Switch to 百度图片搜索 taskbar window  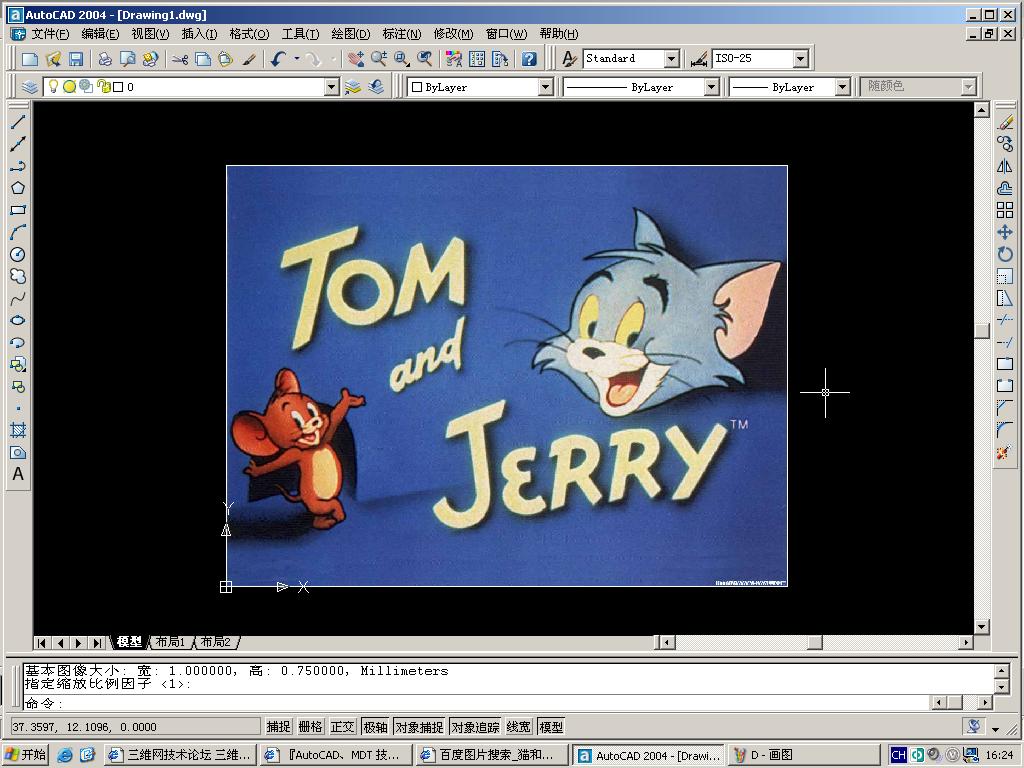pos(492,755)
